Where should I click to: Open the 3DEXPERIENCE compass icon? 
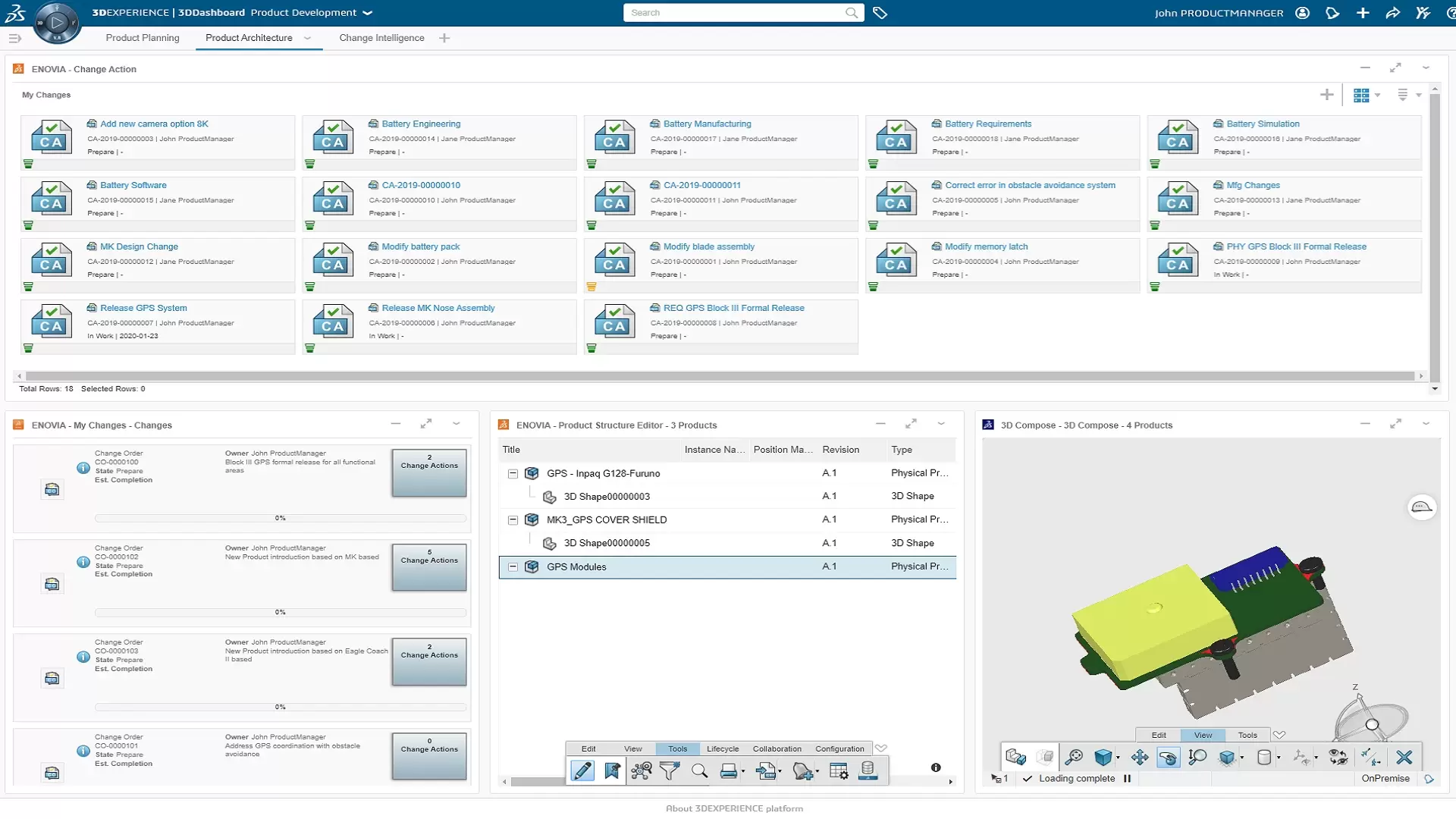tap(56, 22)
